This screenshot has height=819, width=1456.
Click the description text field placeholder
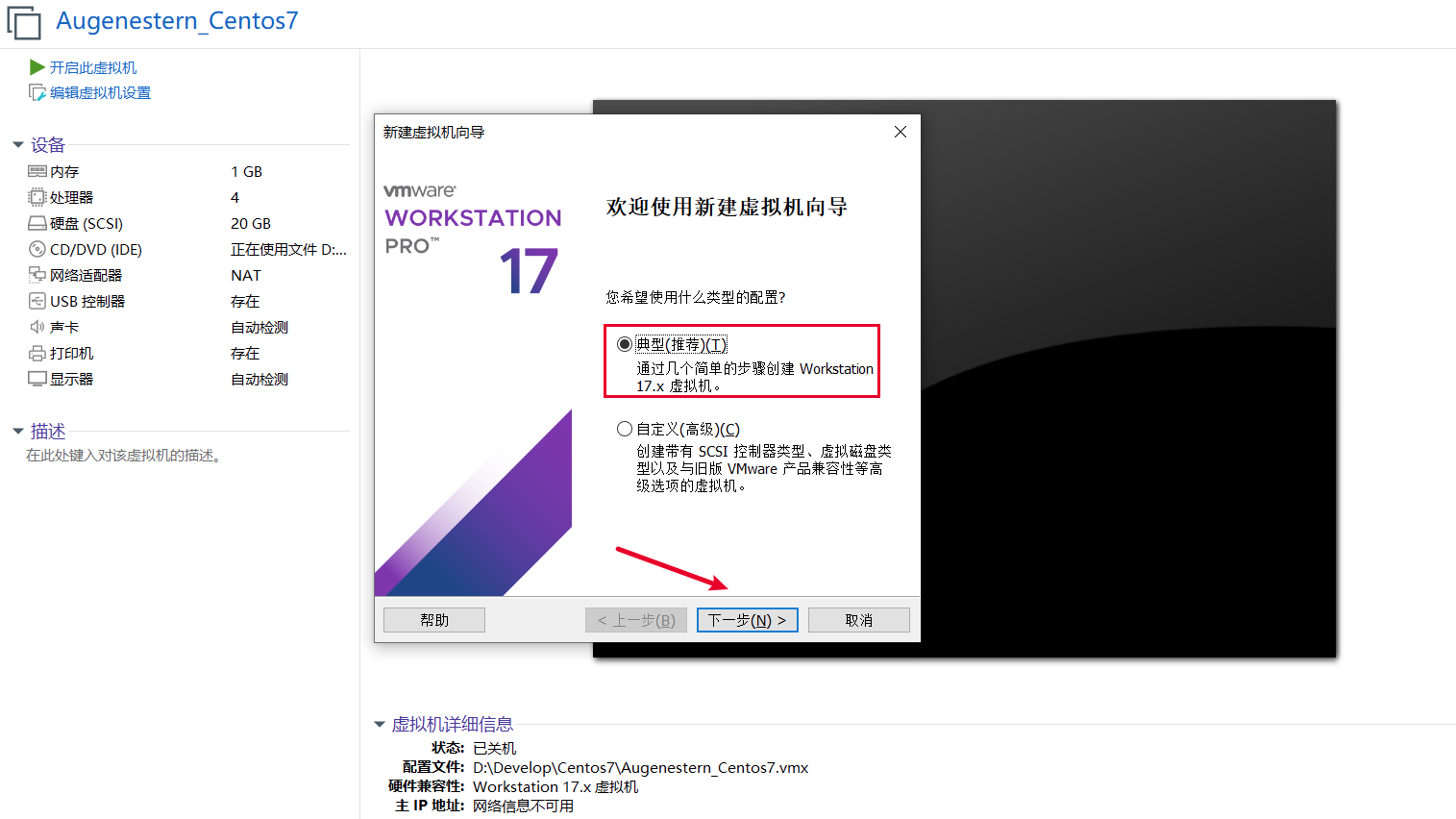coord(125,456)
